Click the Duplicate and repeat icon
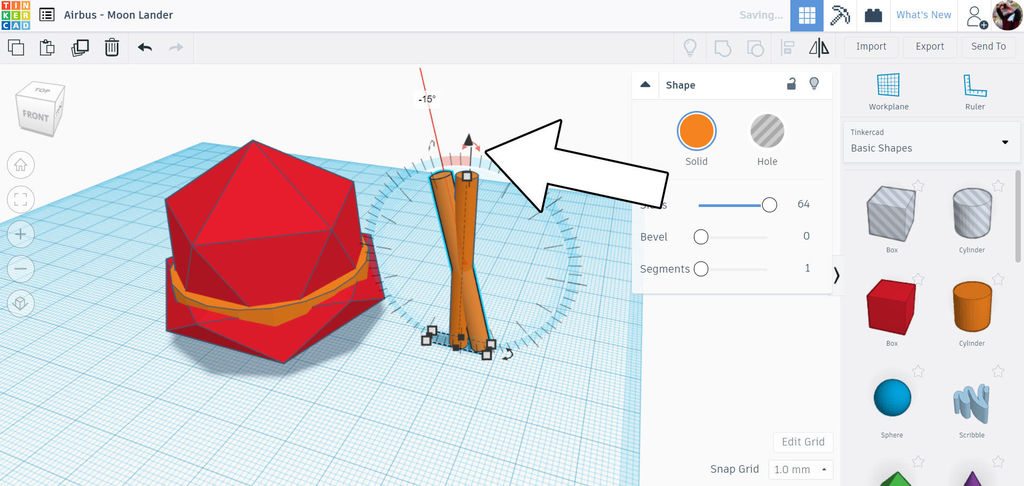This screenshot has width=1024, height=486. 80,47
